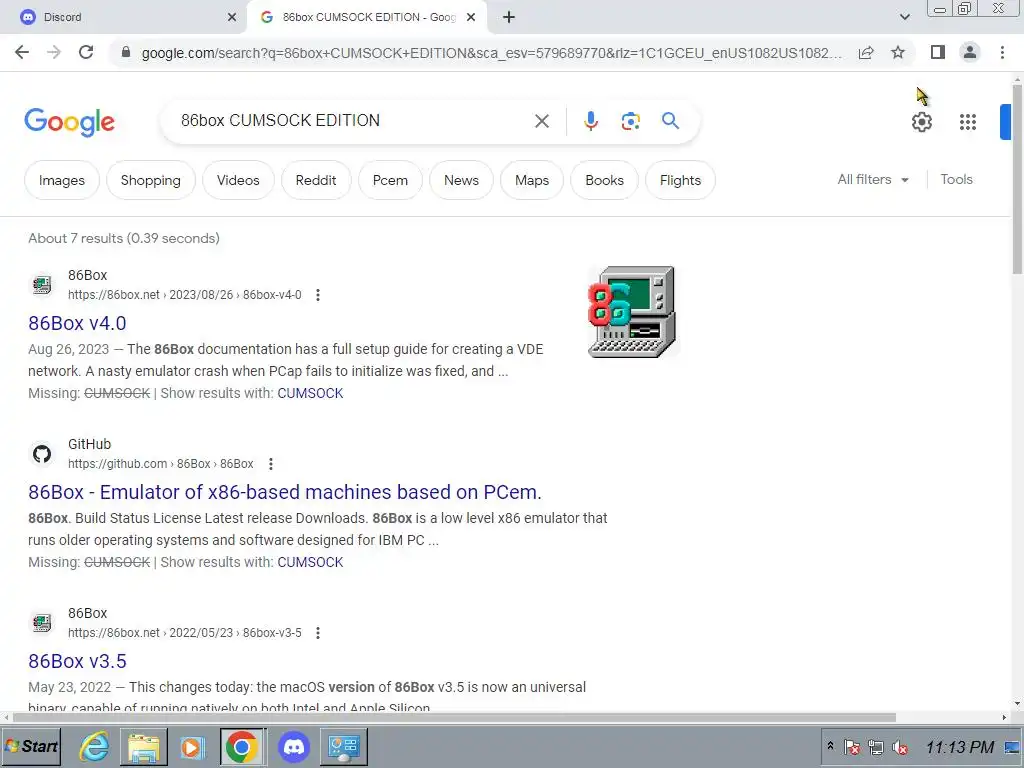This screenshot has height=768, width=1024.
Task: Click the Action Center flag tray icon
Action: pos(852,747)
